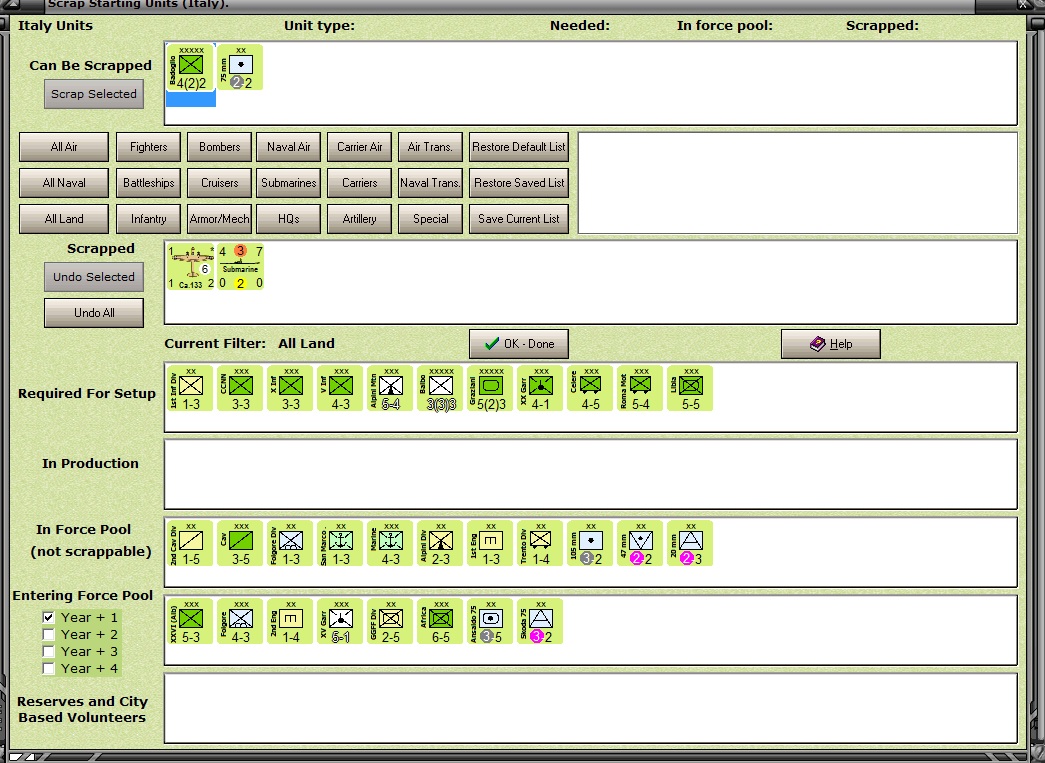Select the scrapped Ca.133 aircraft counter
Screen dimensions: 1045x763
click(x=191, y=267)
